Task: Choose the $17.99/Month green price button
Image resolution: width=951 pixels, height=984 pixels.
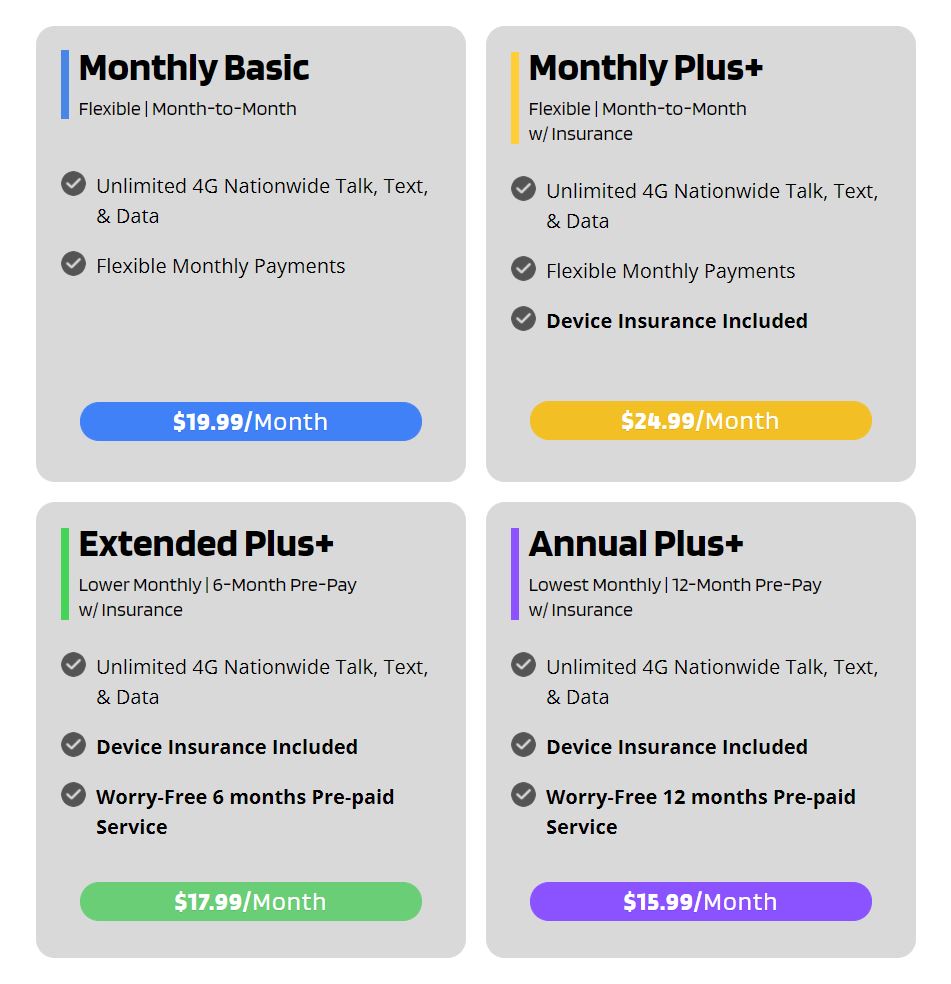Action: tap(250, 901)
